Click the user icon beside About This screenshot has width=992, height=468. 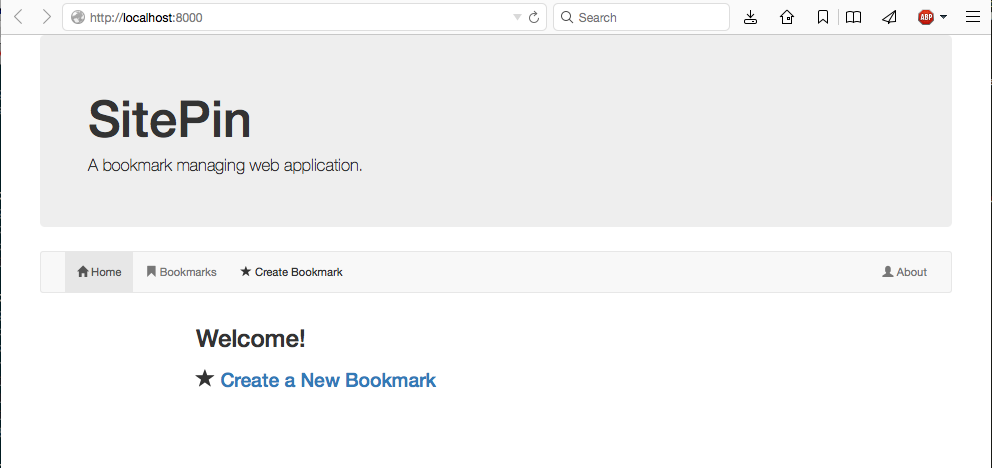point(888,271)
